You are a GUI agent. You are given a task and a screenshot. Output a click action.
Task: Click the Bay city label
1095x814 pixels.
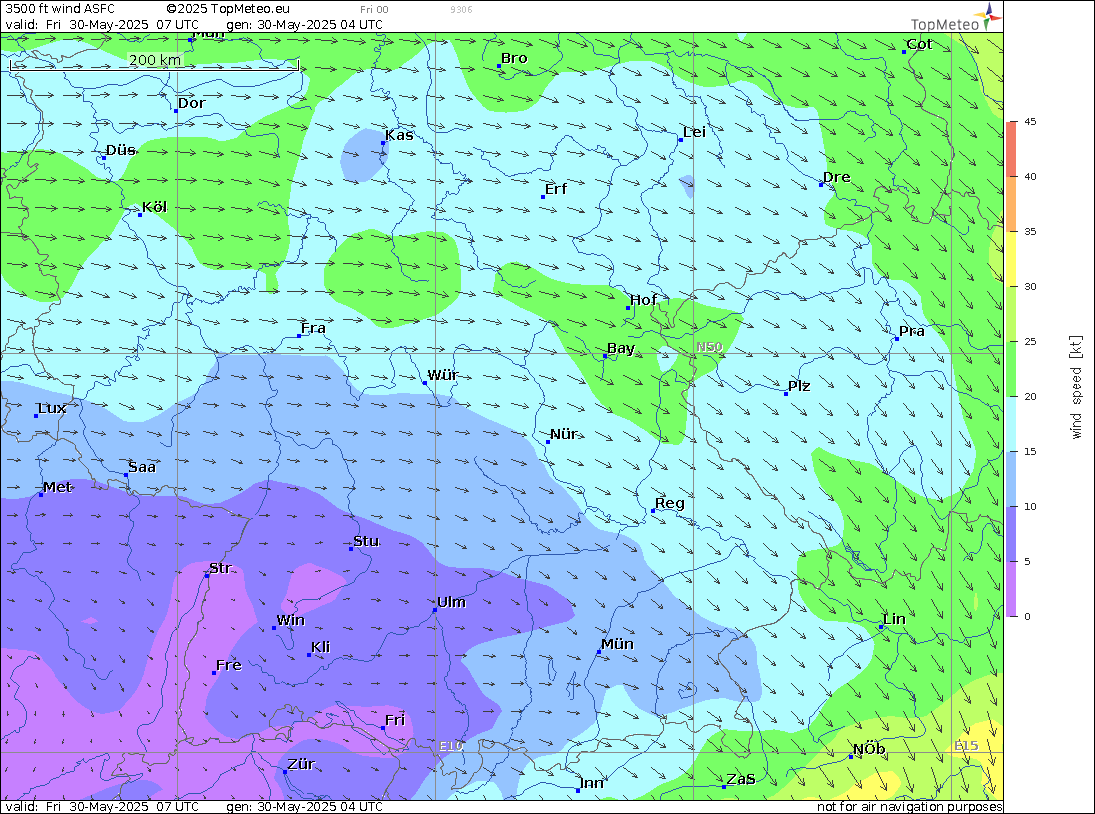point(621,348)
